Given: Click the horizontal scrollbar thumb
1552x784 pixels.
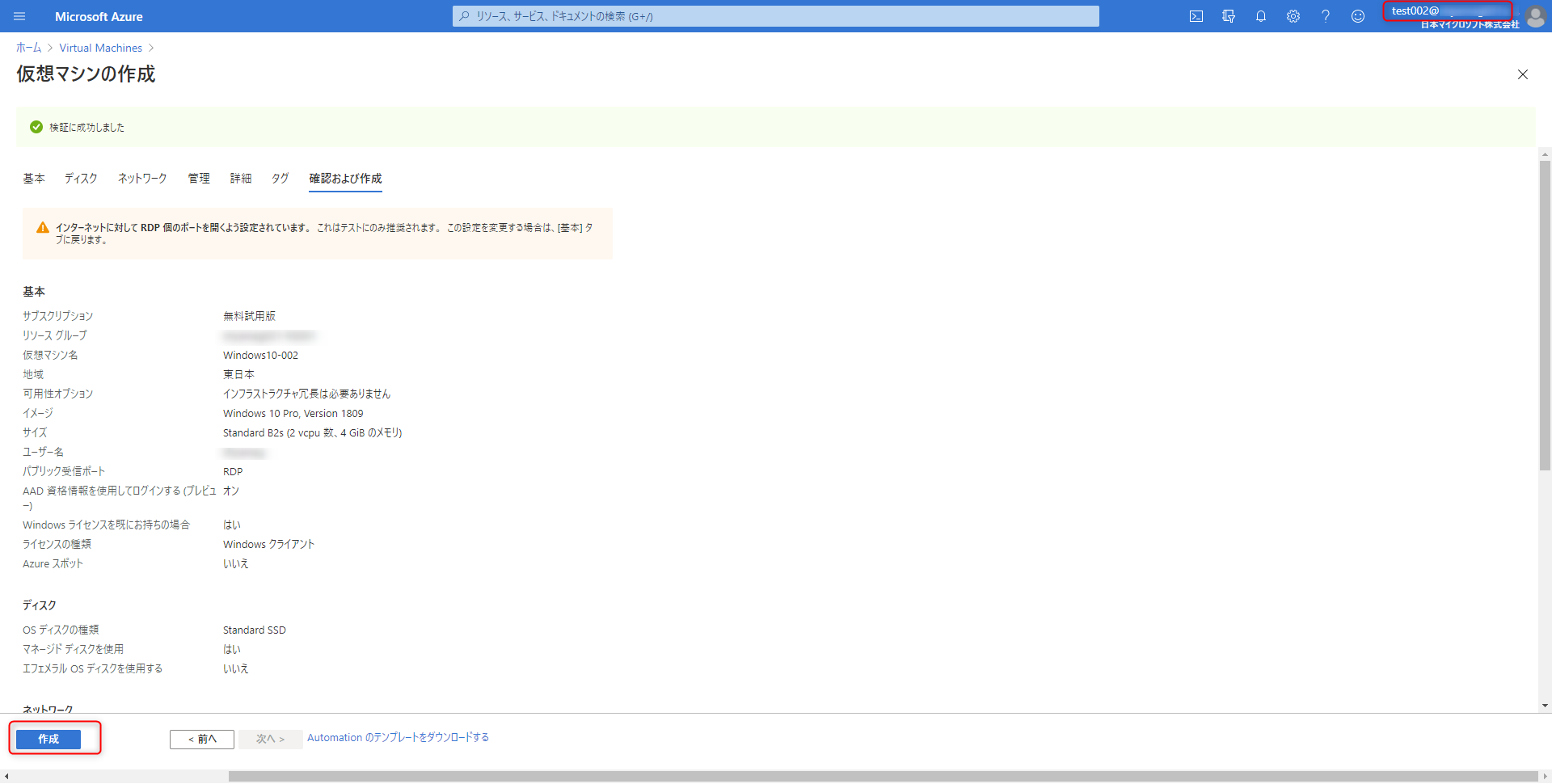Looking at the screenshot, I should [x=883, y=777].
